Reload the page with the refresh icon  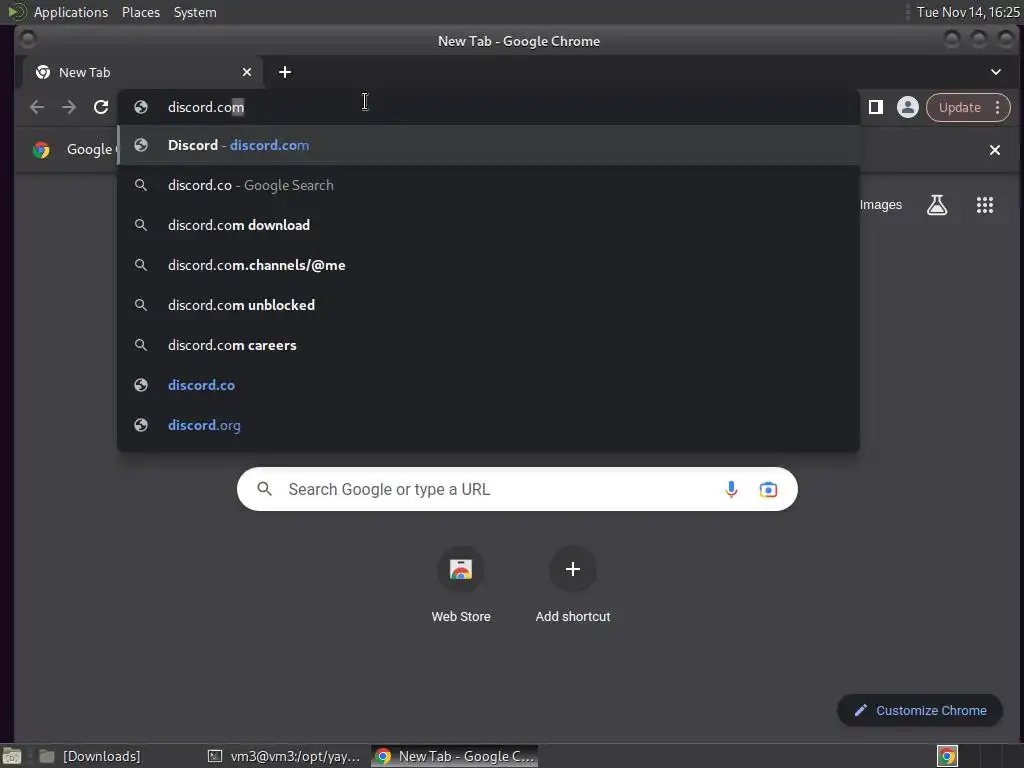(x=101, y=107)
